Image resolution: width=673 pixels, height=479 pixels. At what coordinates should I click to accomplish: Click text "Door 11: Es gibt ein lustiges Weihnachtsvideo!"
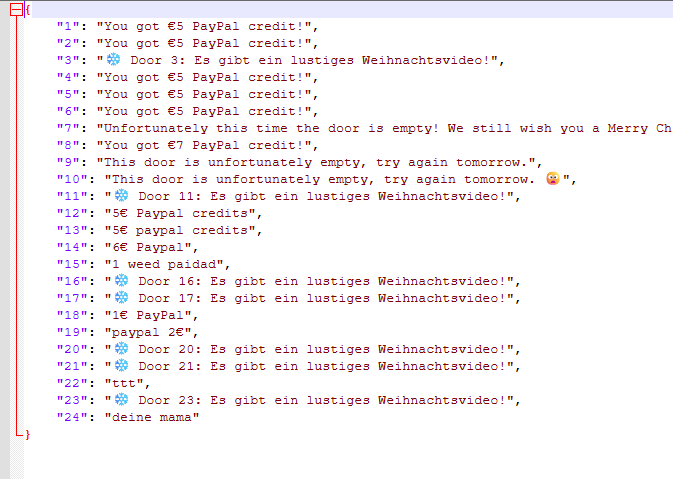tap(322, 197)
